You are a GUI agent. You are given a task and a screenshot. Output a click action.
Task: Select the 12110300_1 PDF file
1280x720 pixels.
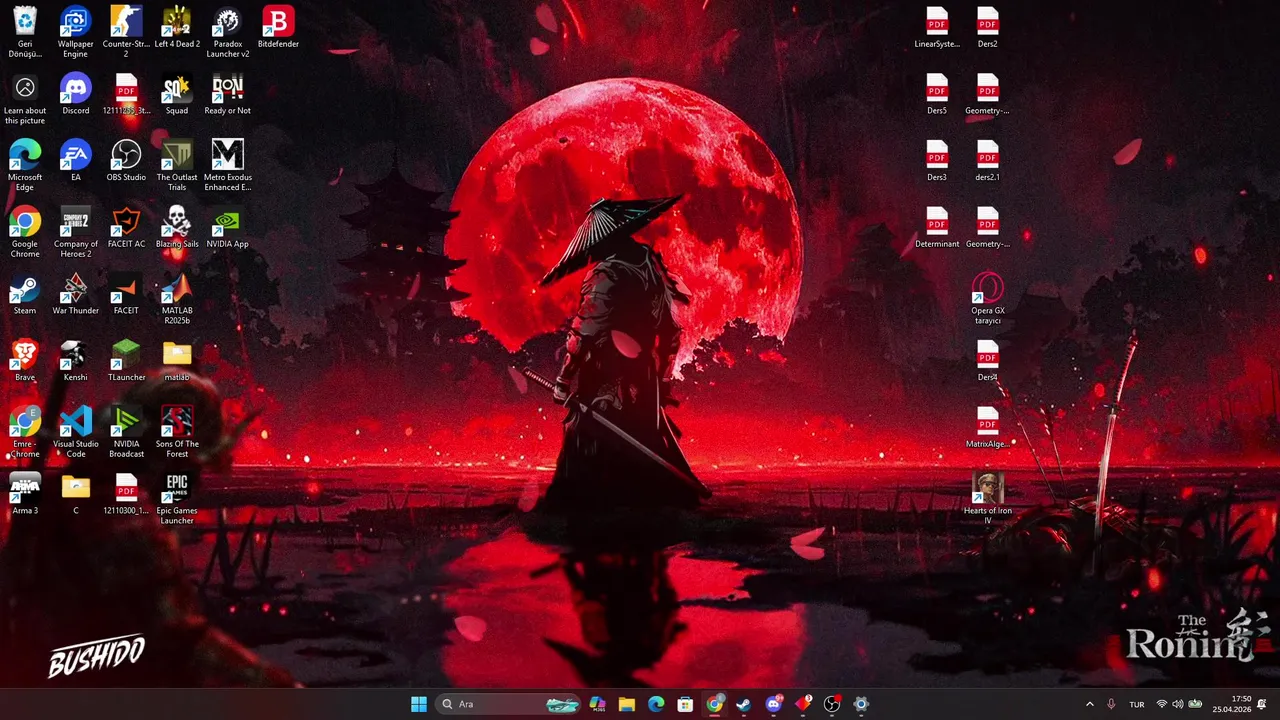click(x=126, y=495)
